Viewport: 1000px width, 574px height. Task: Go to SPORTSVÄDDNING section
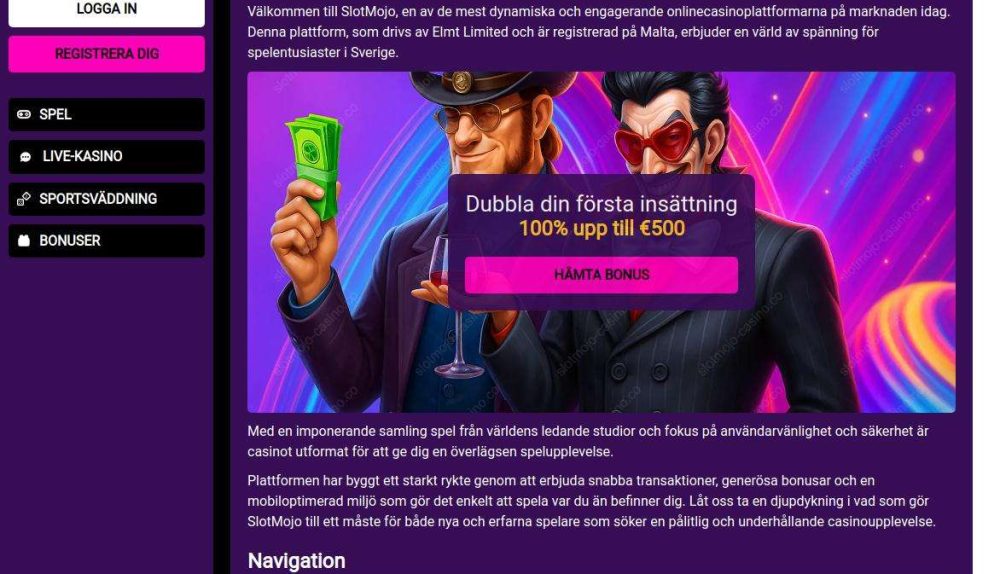(107, 199)
